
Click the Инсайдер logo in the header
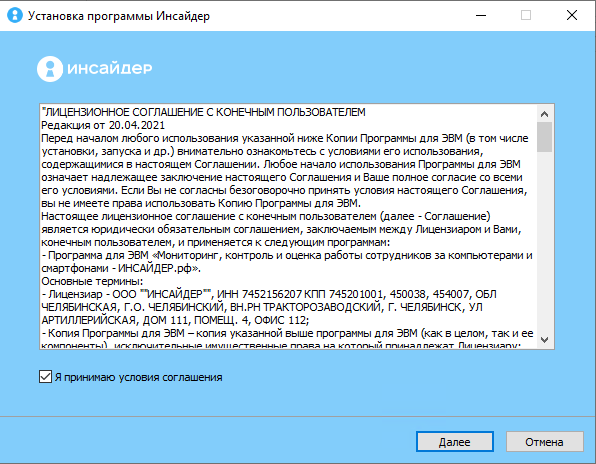95,69
